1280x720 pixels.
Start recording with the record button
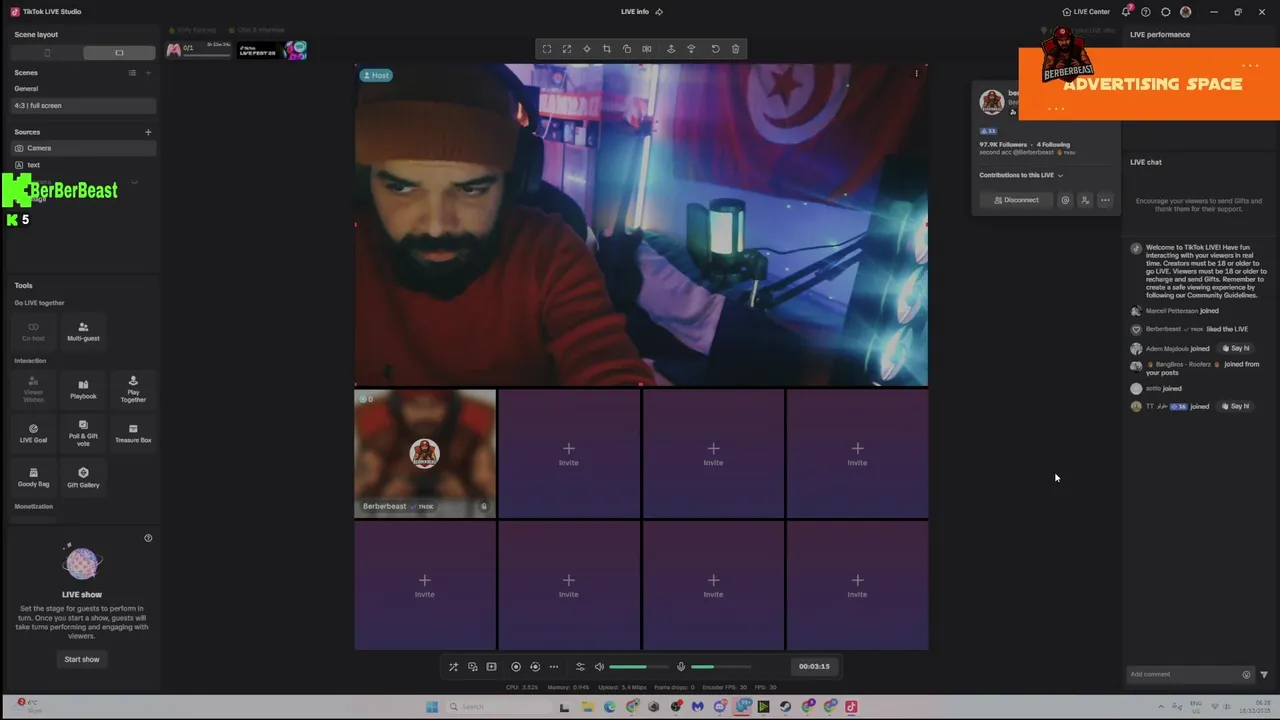click(516, 667)
